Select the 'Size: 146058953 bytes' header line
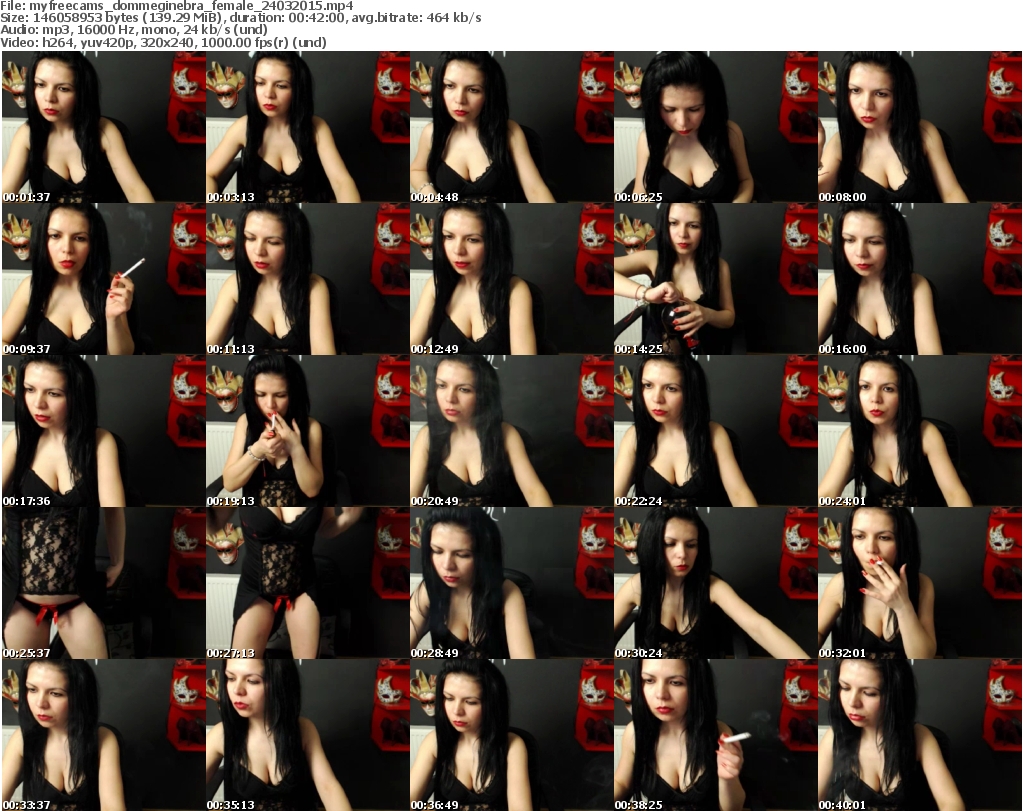Viewport: 1024px width, 811px height. [x=241, y=18]
